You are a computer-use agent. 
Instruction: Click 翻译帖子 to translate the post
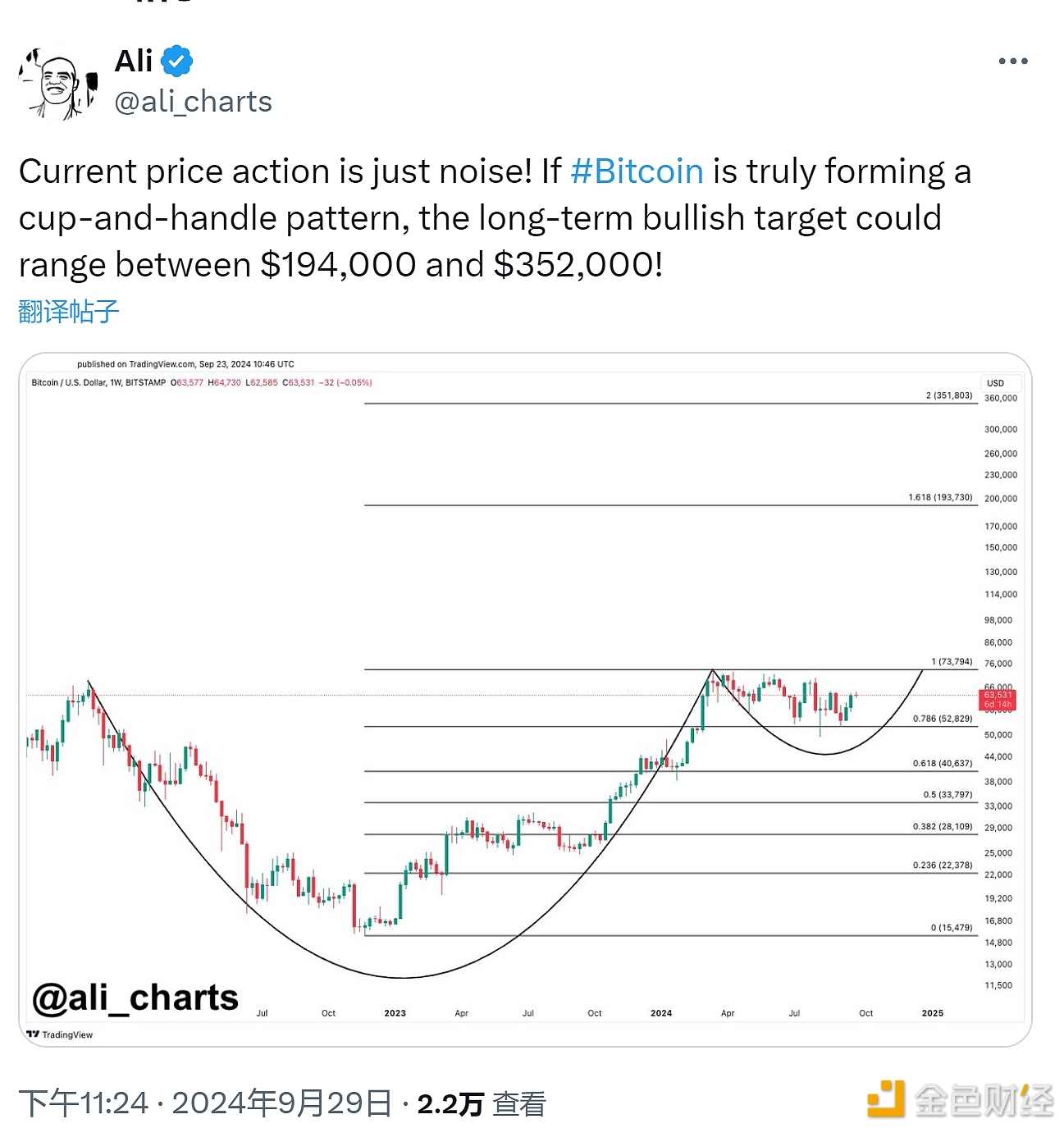[69, 312]
